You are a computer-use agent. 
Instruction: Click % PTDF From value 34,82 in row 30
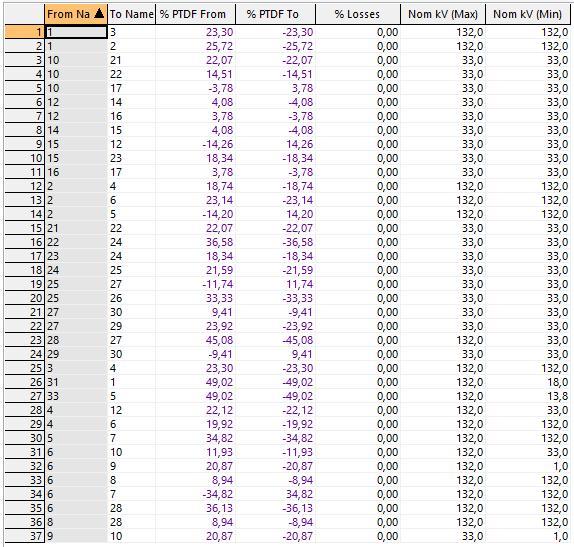[x=220, y=438]
